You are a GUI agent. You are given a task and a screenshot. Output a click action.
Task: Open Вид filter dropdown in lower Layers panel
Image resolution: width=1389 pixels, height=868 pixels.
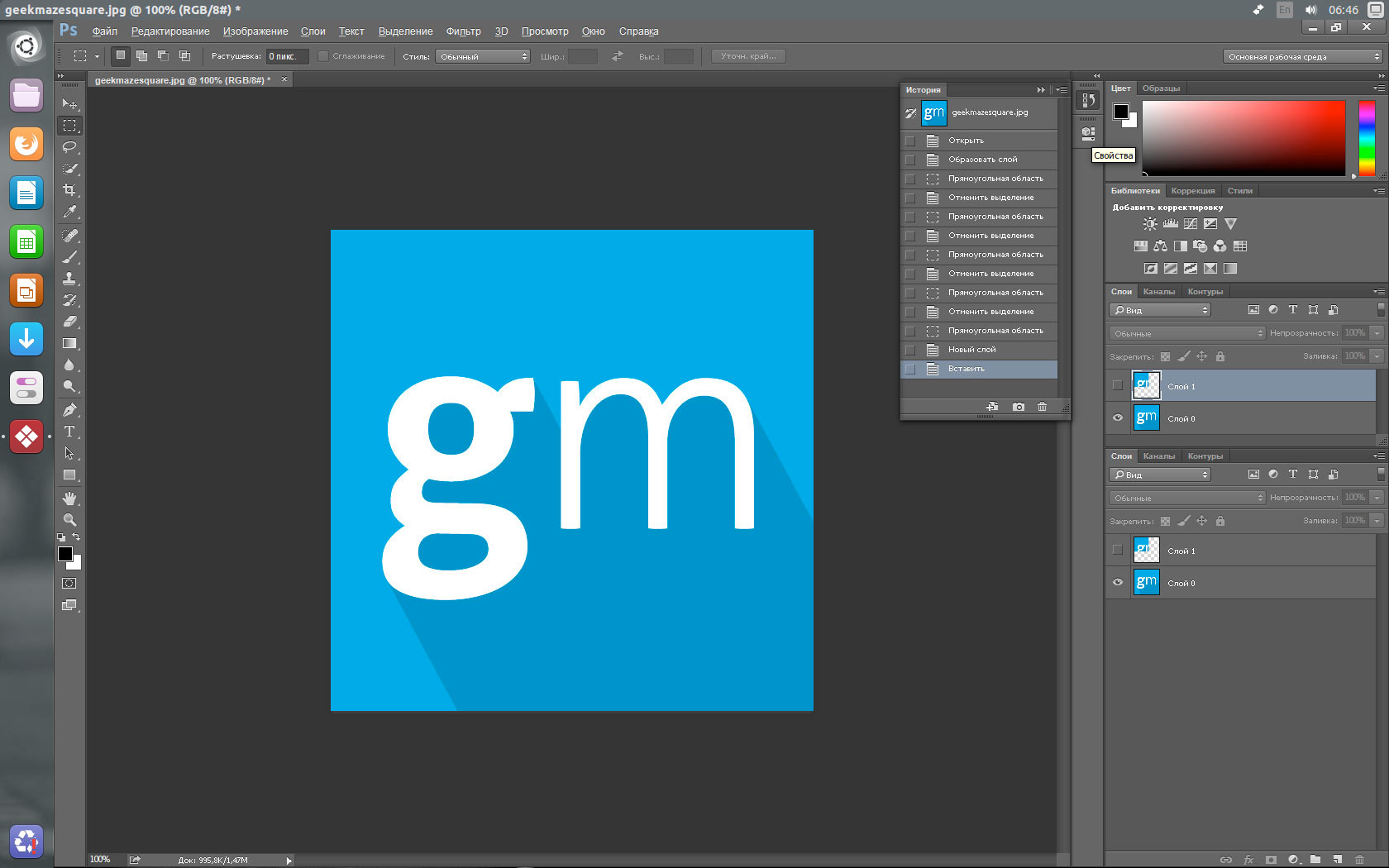point(1160,475)
